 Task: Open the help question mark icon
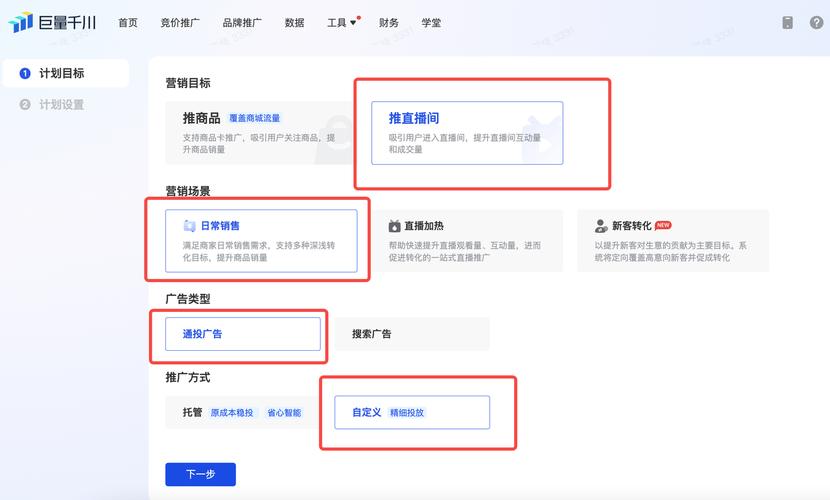(x=816, y=22)
